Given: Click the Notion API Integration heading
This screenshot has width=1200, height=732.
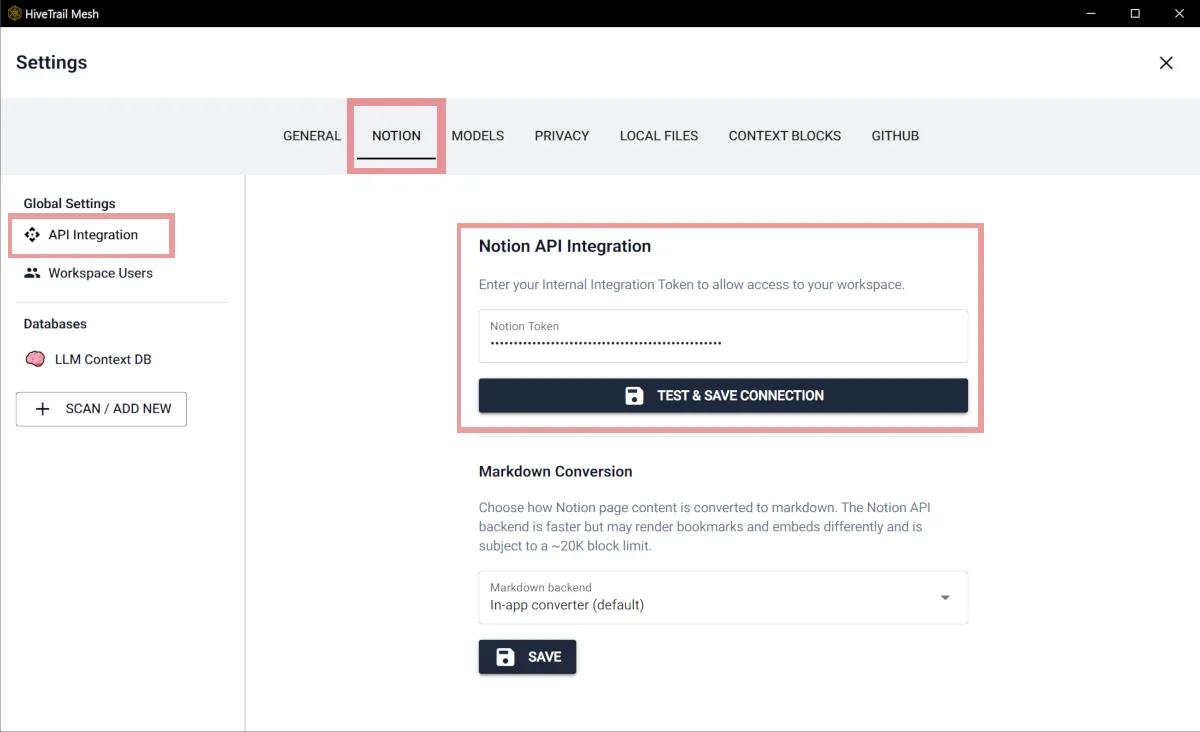Looking at the screenshot, I should pyautogui.click(x=565, y=246).
